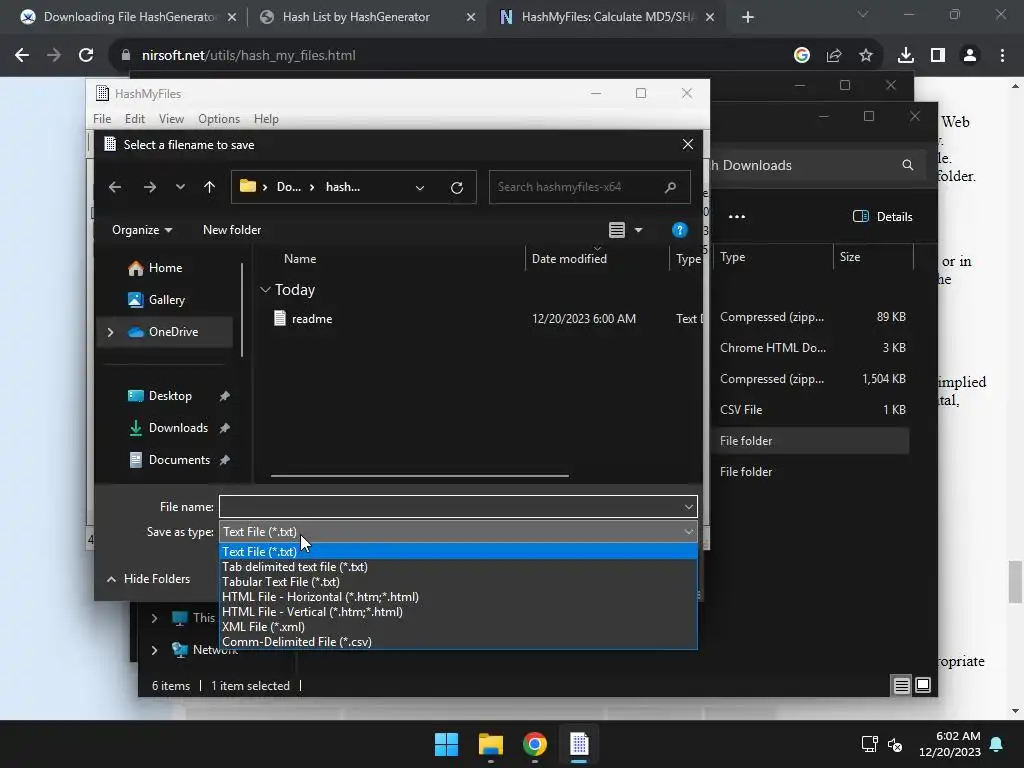Choose Comm-Delimited File (*.csv) option
Screen dimensions: 1024x768
pos(458,642)
